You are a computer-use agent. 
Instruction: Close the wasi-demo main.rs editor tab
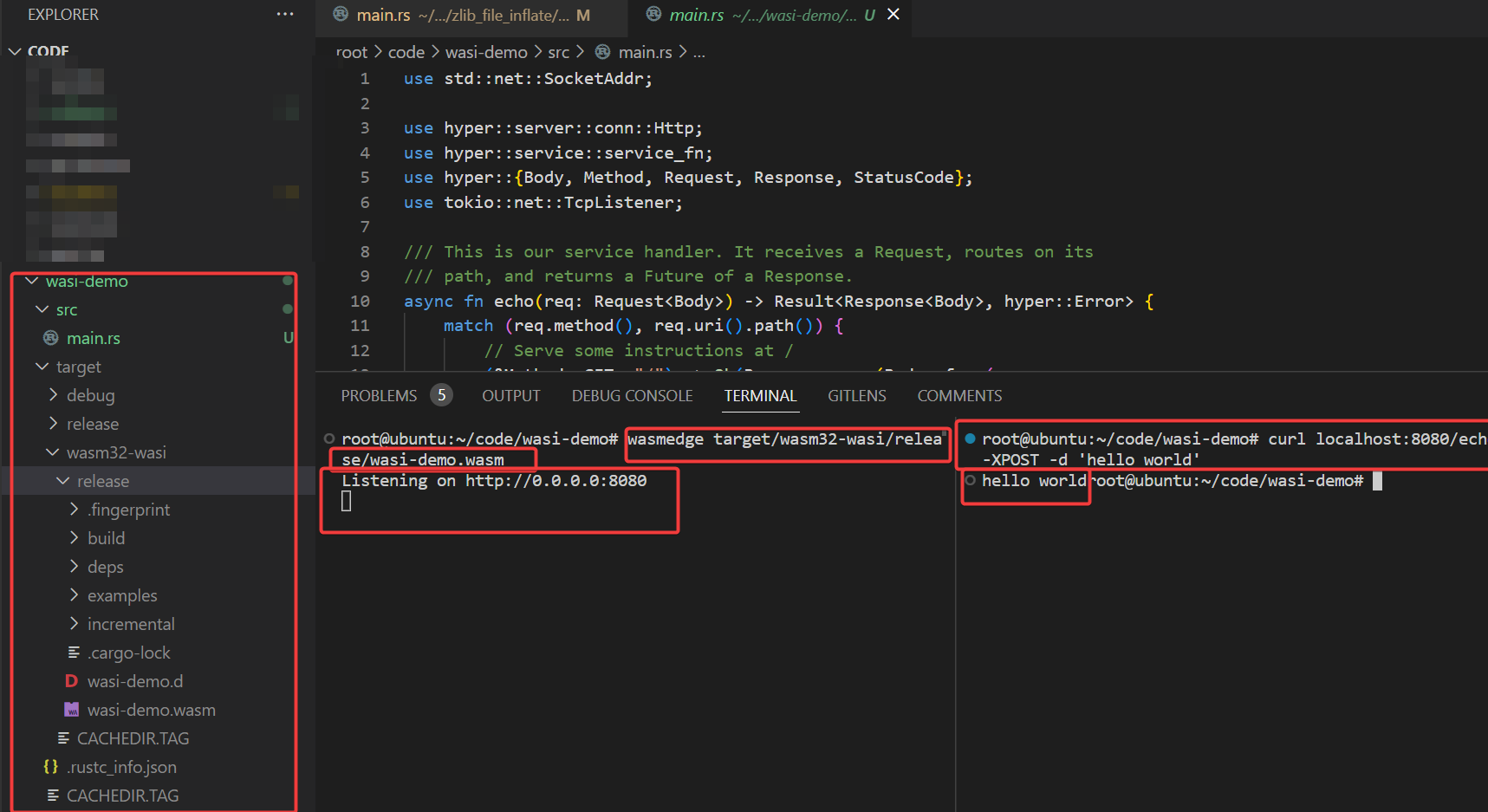pyautogui.click(x=893, y=15)
